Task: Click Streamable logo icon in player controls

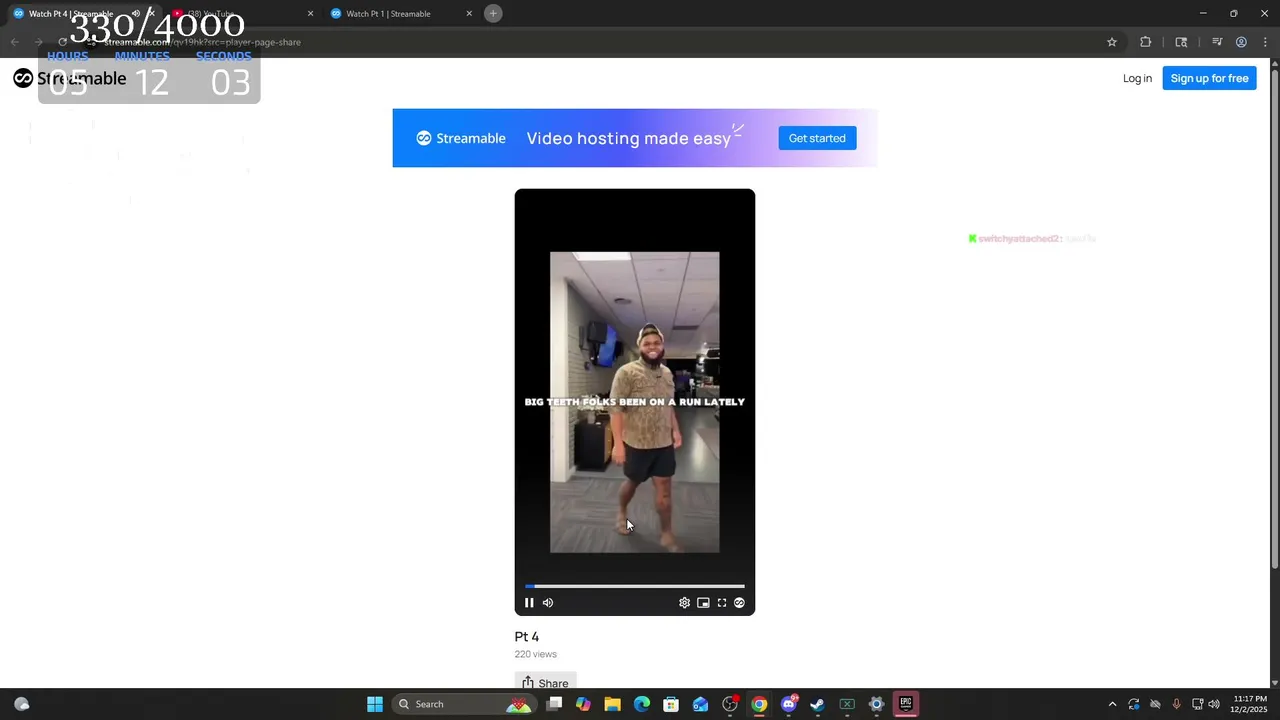Action: [739, 603]
